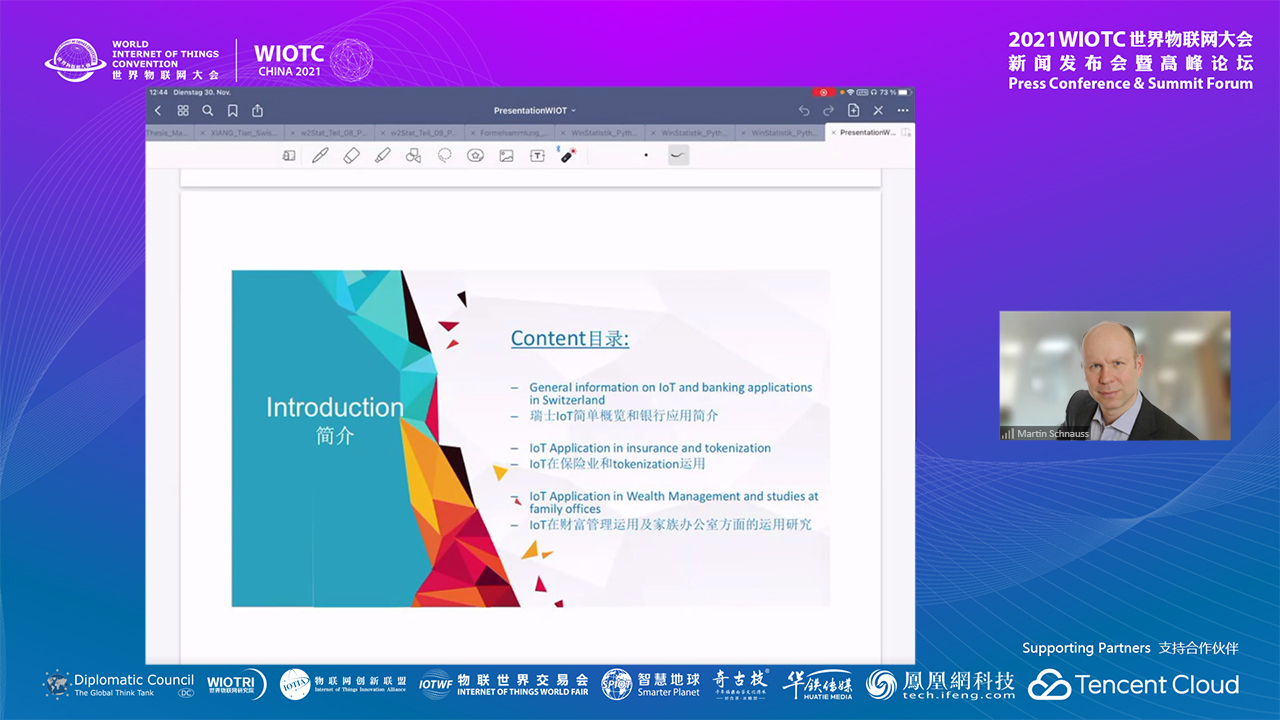Select the Highlighter tool
1280x720 pixels.
pyautogui.click(x=382, y=156)
